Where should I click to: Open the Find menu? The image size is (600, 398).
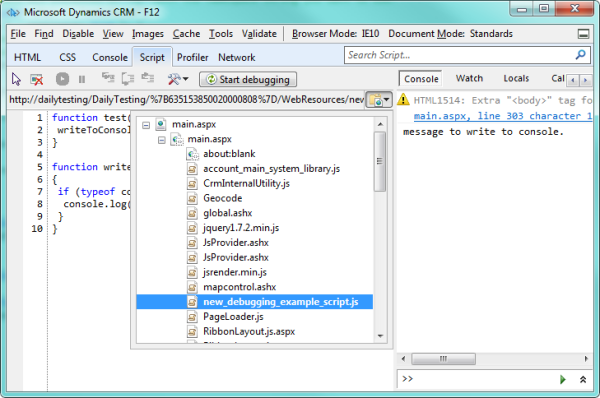(44, 34)
